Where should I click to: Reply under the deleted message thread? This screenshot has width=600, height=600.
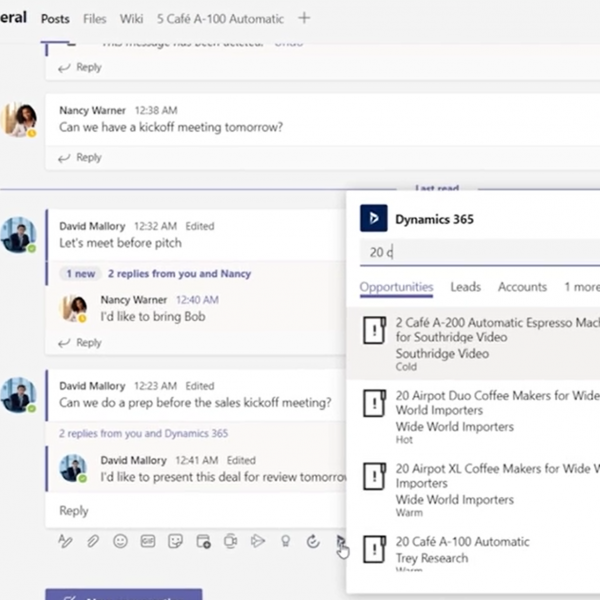coord(80,67)
